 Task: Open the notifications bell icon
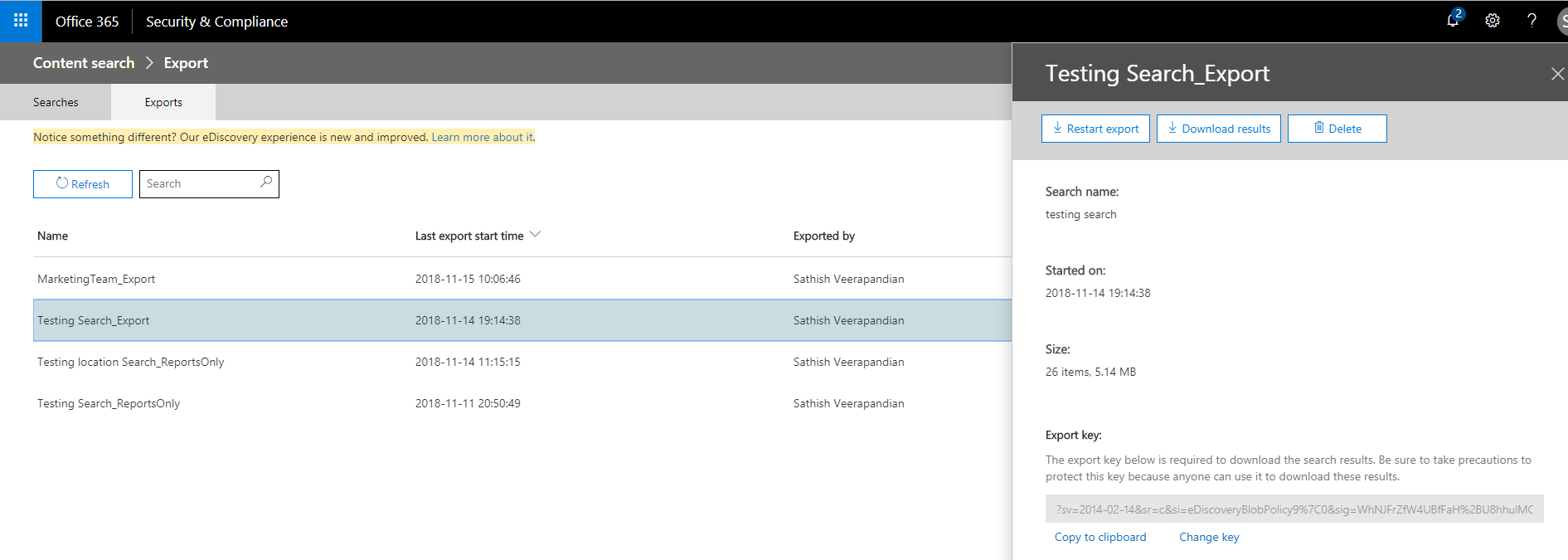pos(1453,21)
